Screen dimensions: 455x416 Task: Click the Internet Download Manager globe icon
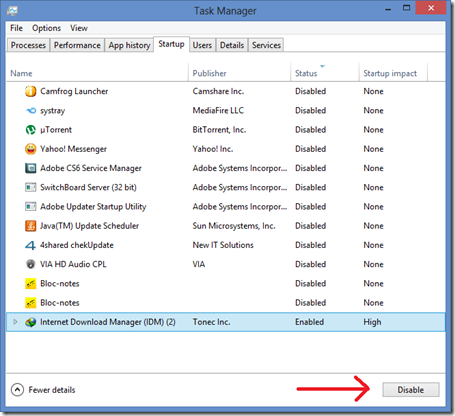point(31,322)
